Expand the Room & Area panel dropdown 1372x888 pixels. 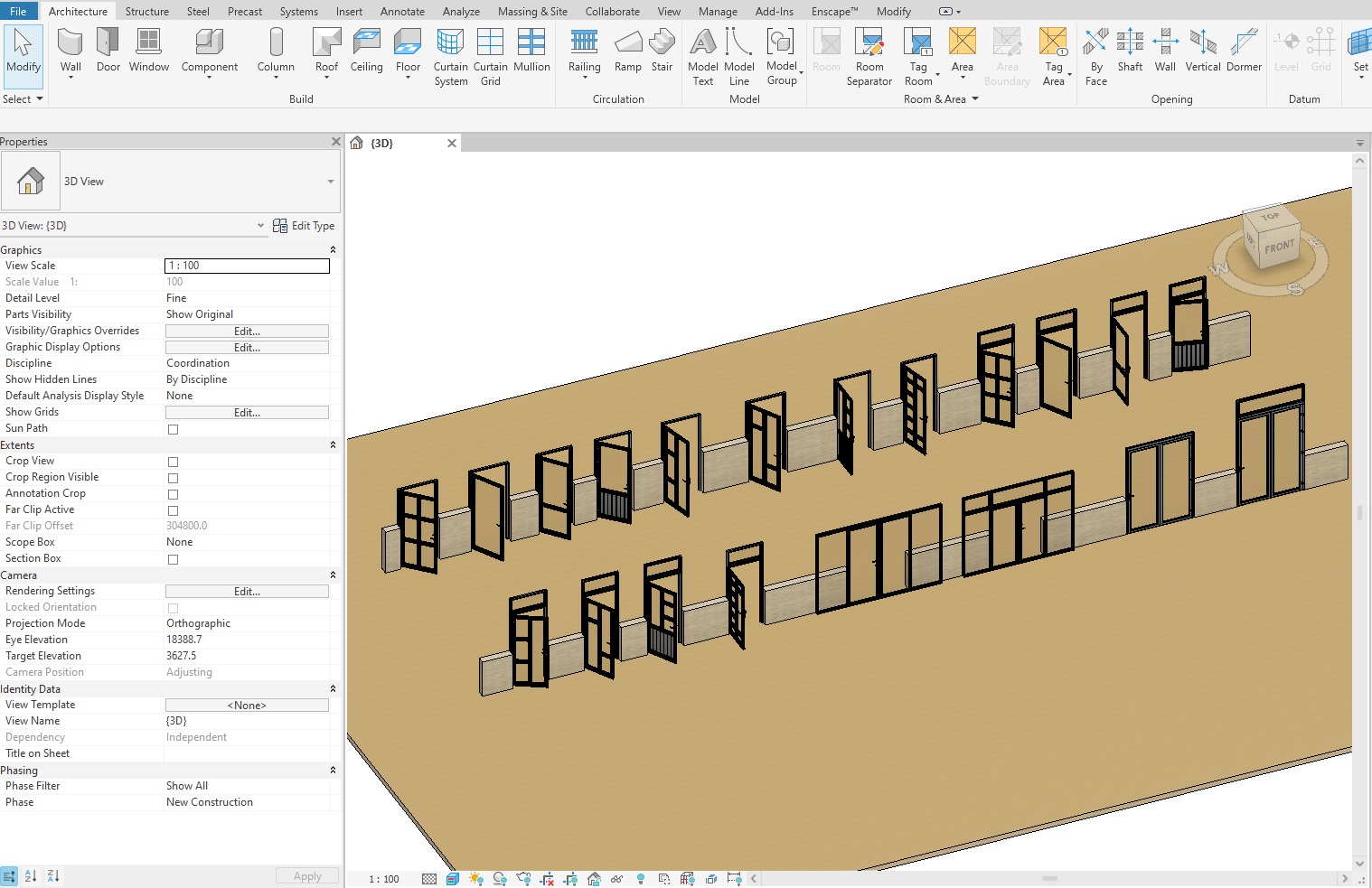click(974, 99)
